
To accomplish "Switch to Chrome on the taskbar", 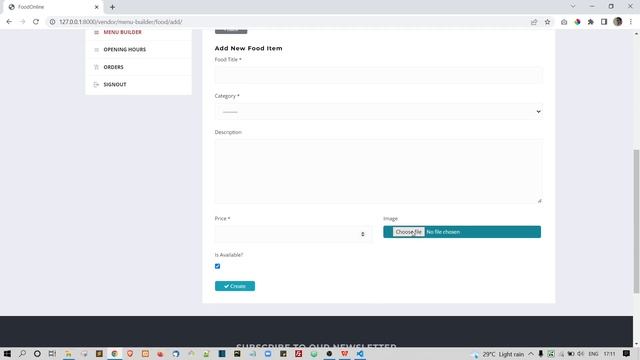I will coord(114,353).
